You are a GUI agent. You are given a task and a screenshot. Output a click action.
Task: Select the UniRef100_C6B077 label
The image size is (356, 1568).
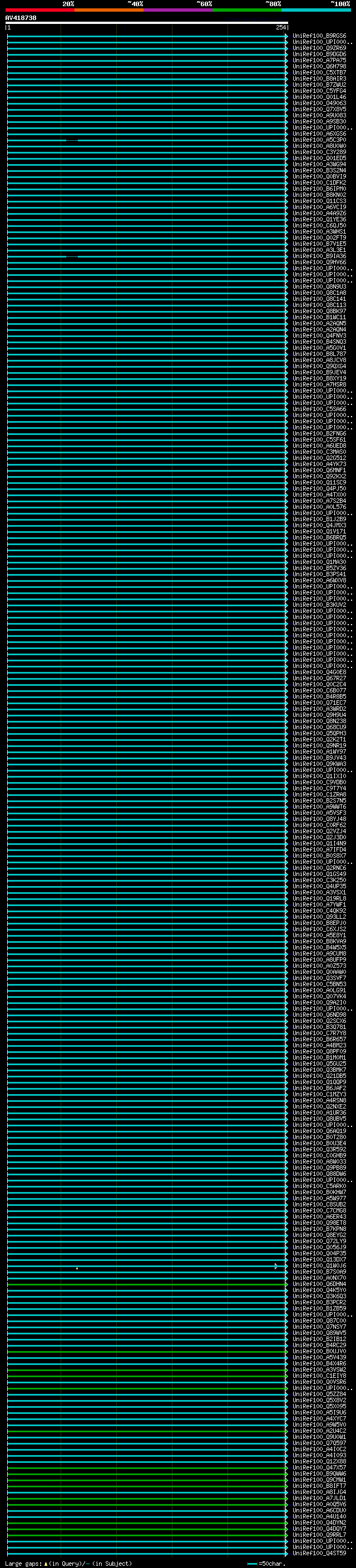(x=319, y=690)
